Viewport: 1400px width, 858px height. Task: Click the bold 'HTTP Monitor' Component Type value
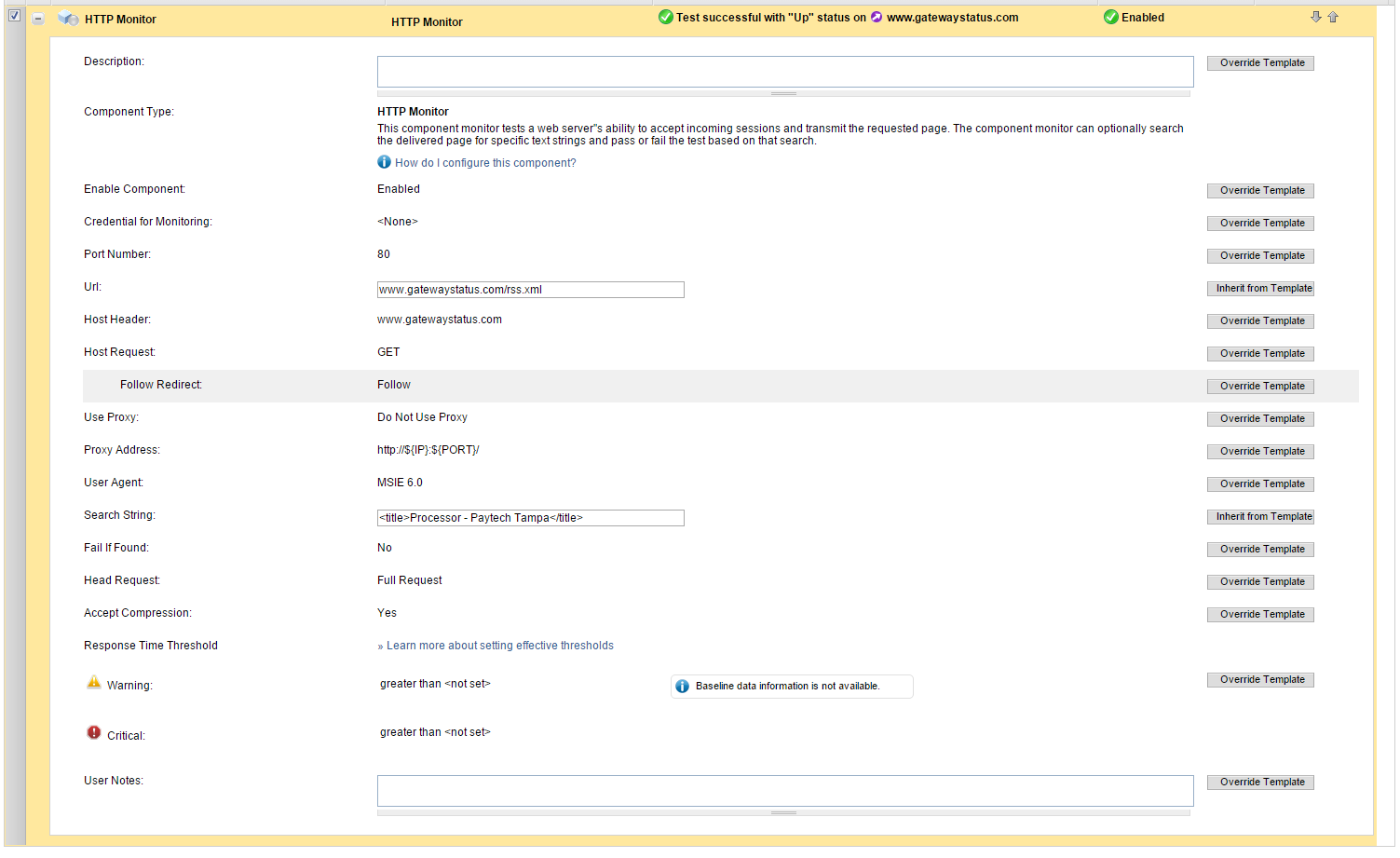[413, 112]
